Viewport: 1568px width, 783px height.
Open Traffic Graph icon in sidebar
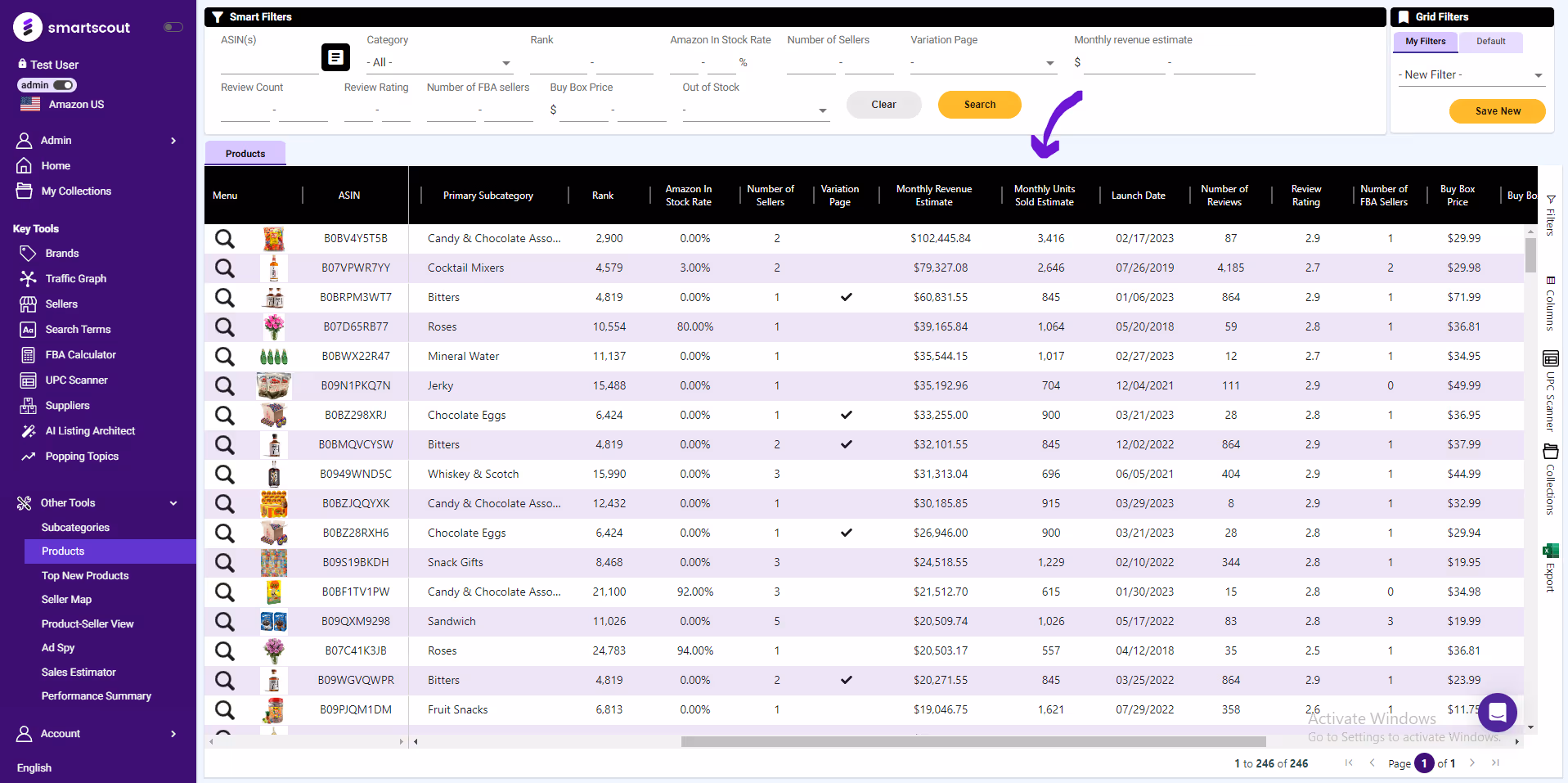(x=28, y=279)
